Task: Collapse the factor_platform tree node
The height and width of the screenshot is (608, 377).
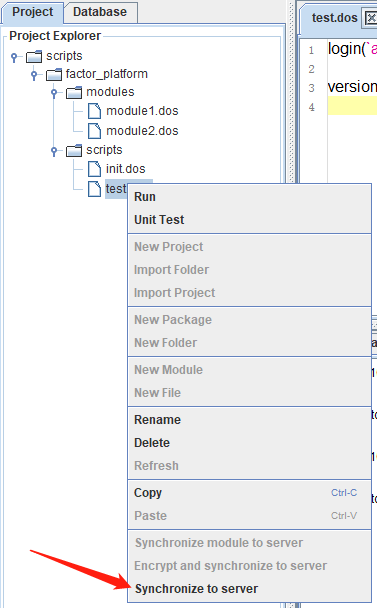Action: (34, 74)
